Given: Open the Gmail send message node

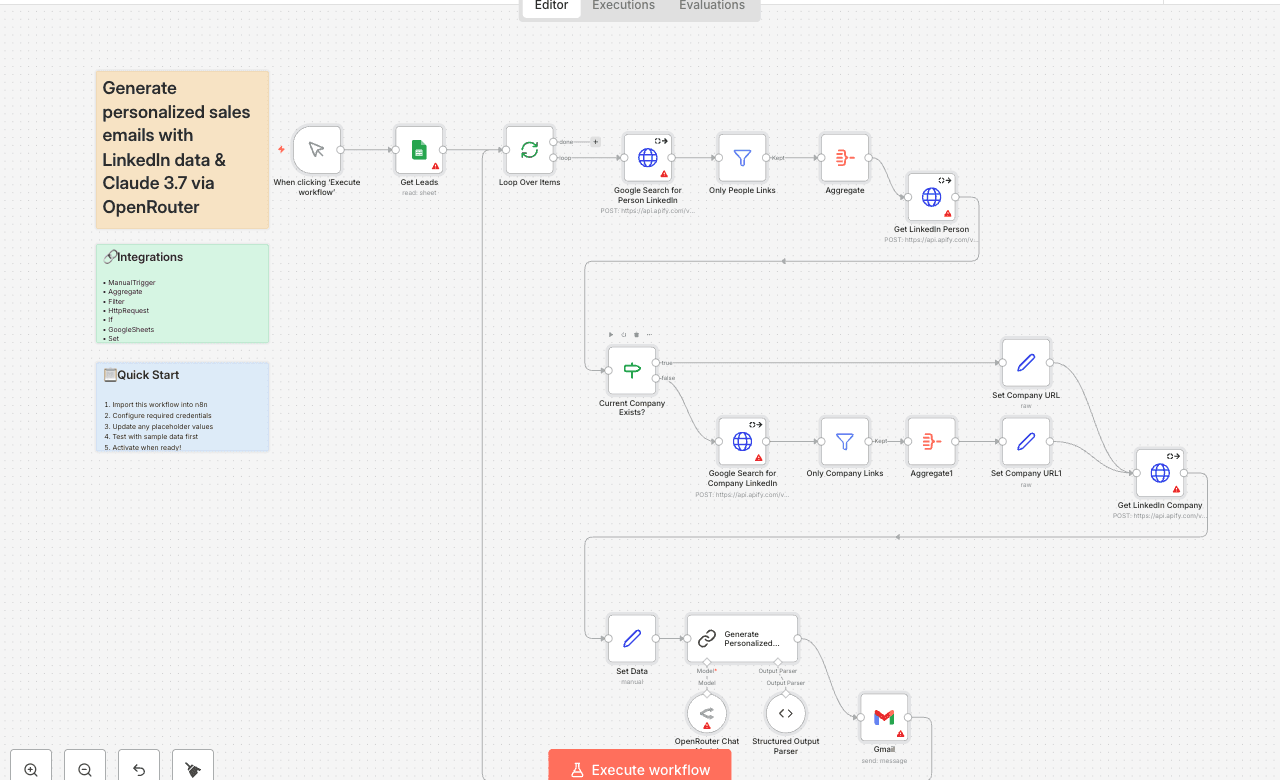Looking at the screenshot, I should pos(883,716).
